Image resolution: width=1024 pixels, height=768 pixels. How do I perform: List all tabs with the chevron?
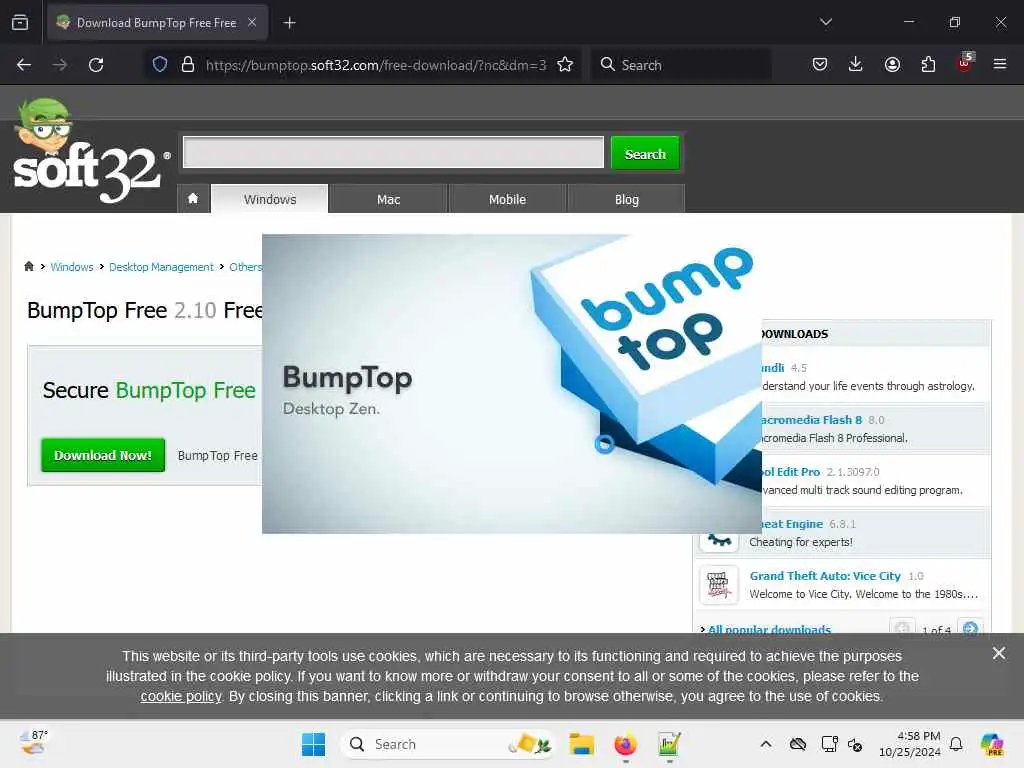click(826, 22)
